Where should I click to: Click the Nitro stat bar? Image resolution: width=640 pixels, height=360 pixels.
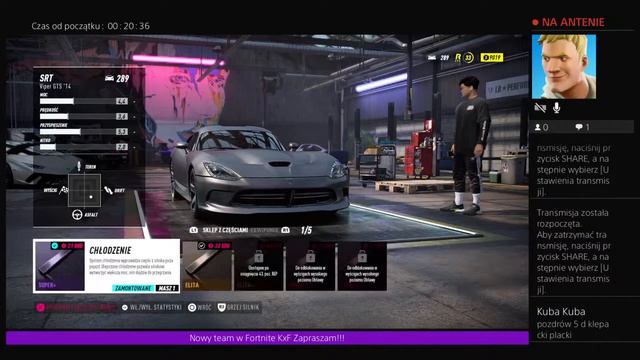tap(84, 147)
